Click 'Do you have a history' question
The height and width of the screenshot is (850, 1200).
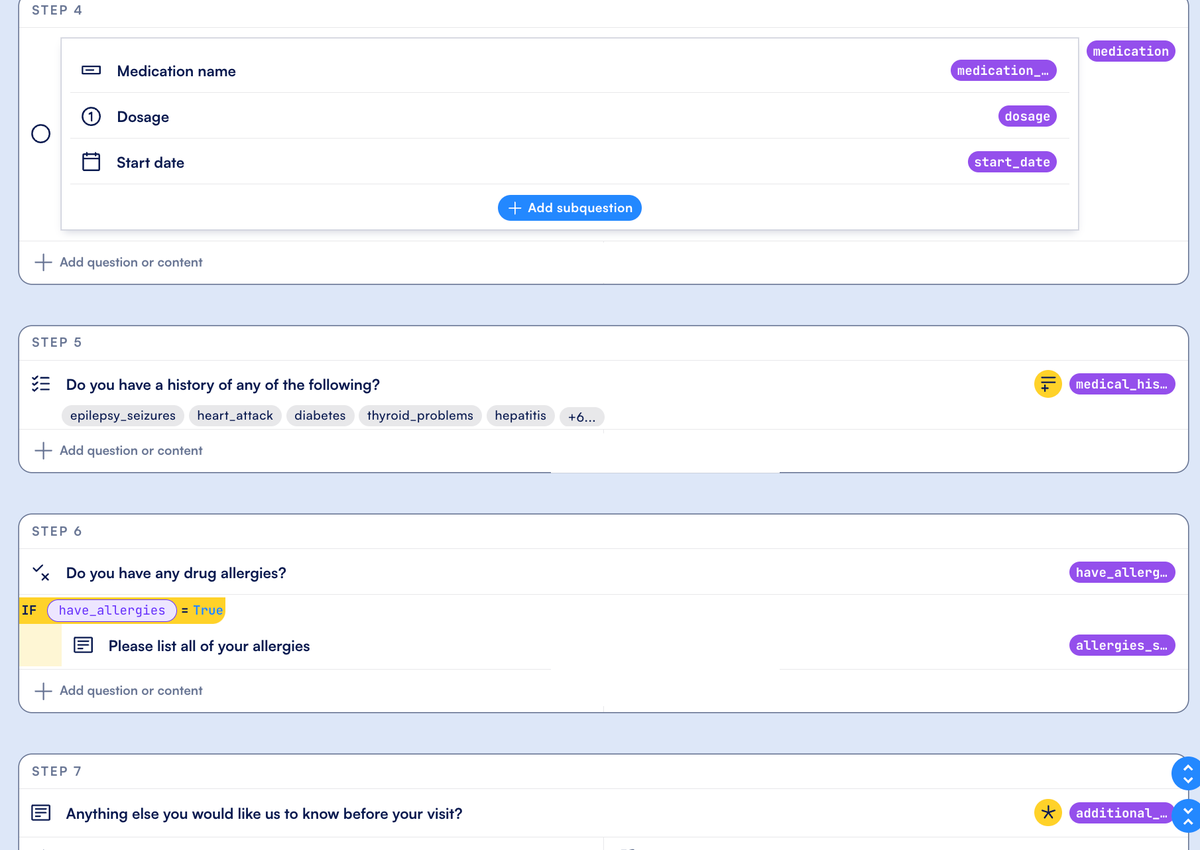223,385
